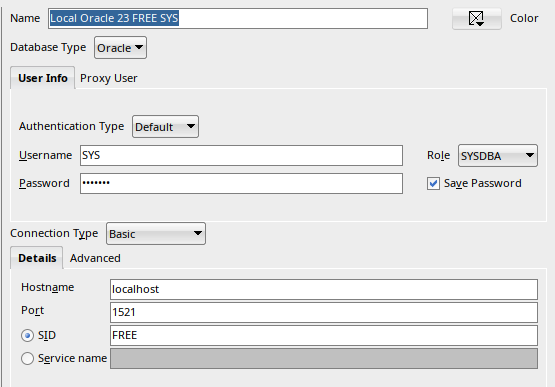Screen dimensions: 555x387
Task: Click the Username field containing SYS
Action: 241,155
